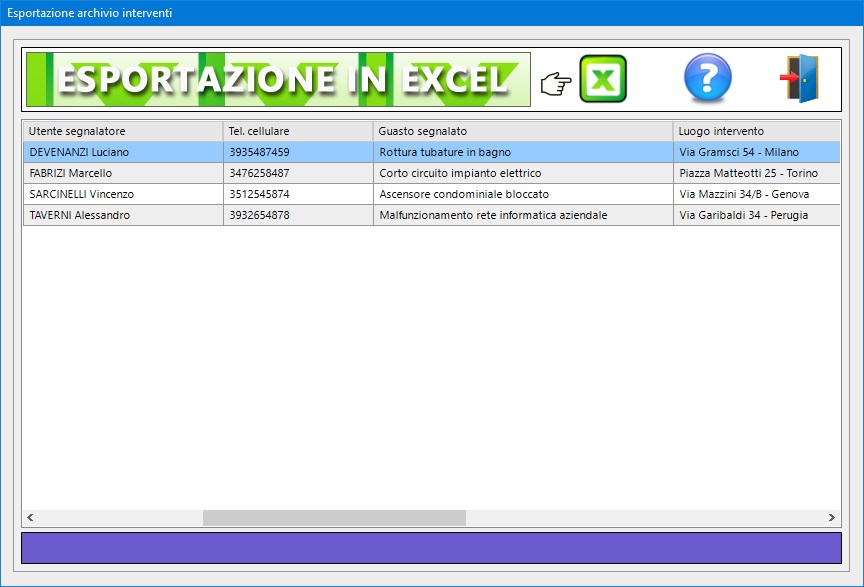Click phone number 3476258487

click(x=298, y=173)
